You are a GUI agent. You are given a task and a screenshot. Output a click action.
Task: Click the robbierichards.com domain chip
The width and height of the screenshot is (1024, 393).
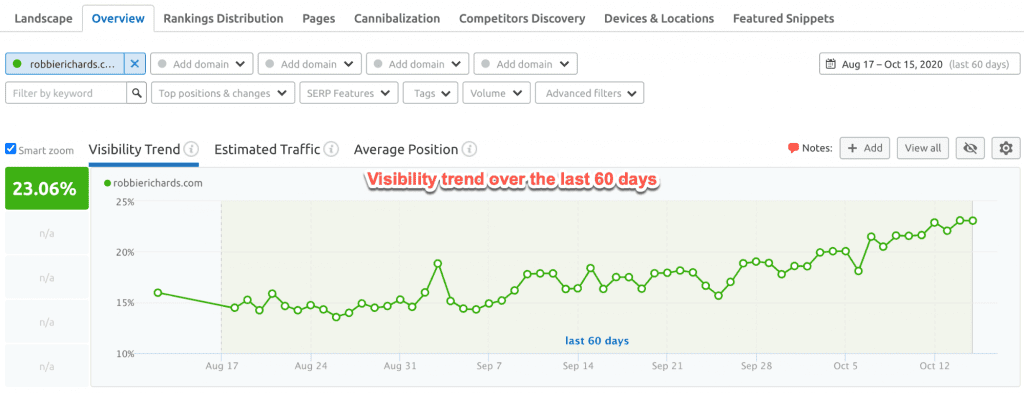(x=65, y=64)
